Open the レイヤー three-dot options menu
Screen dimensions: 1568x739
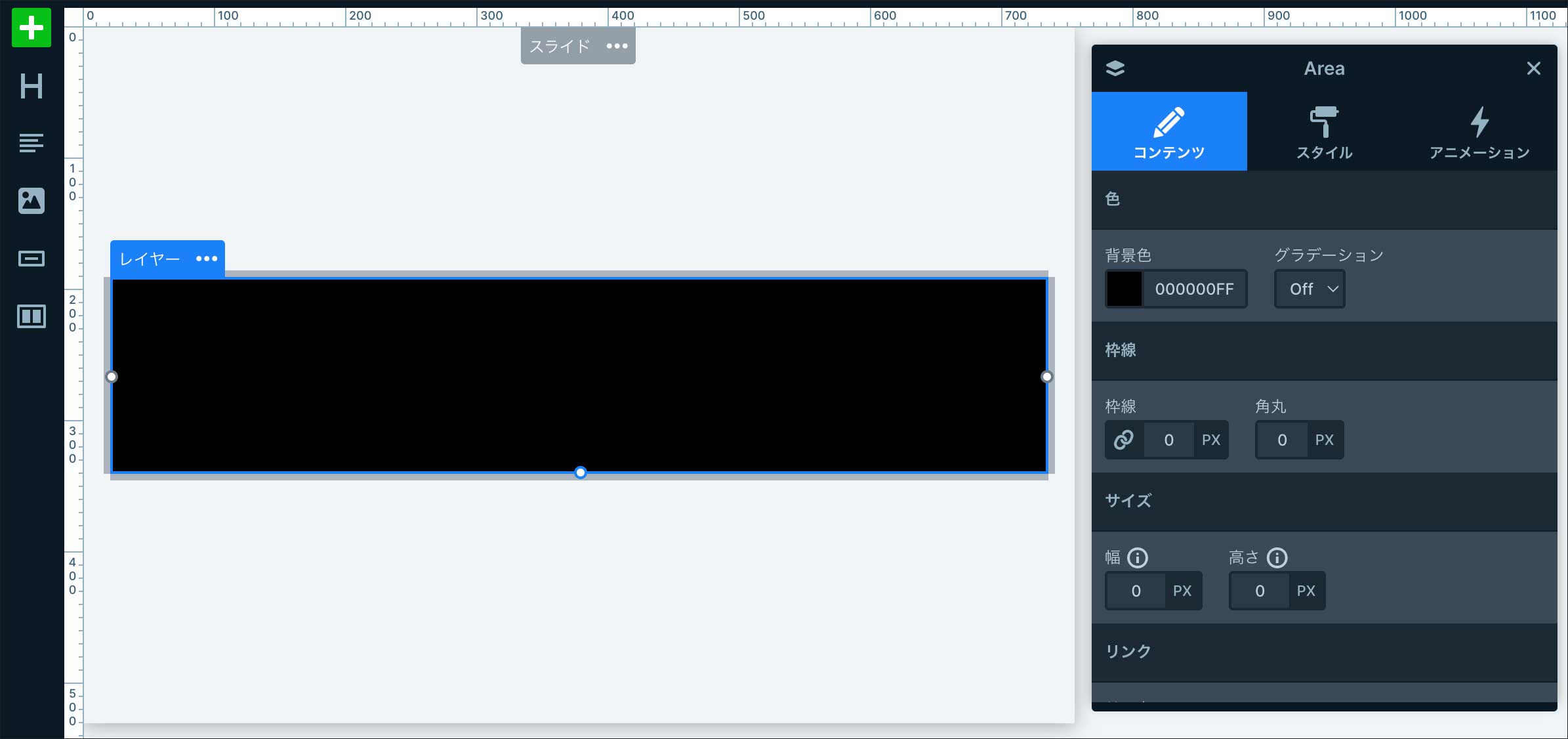207,259
